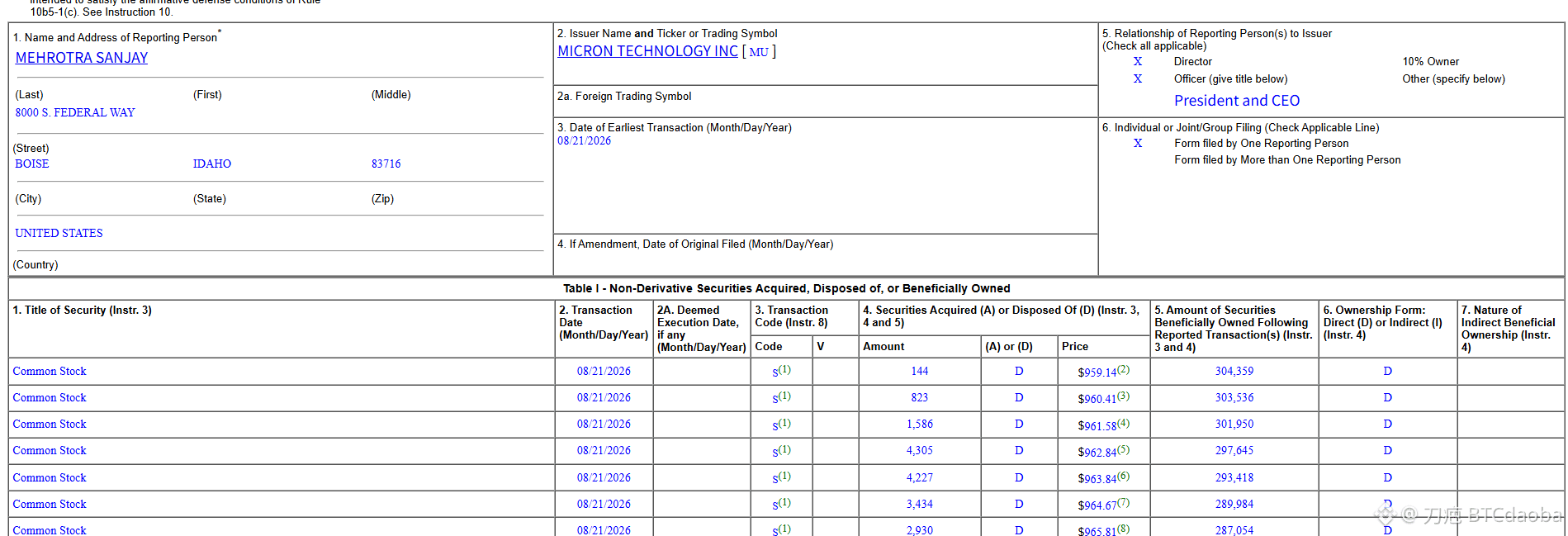Click the X mark beside Officer (give title below)
The height and width of the screenshot is (536, 1568).
1138,79
